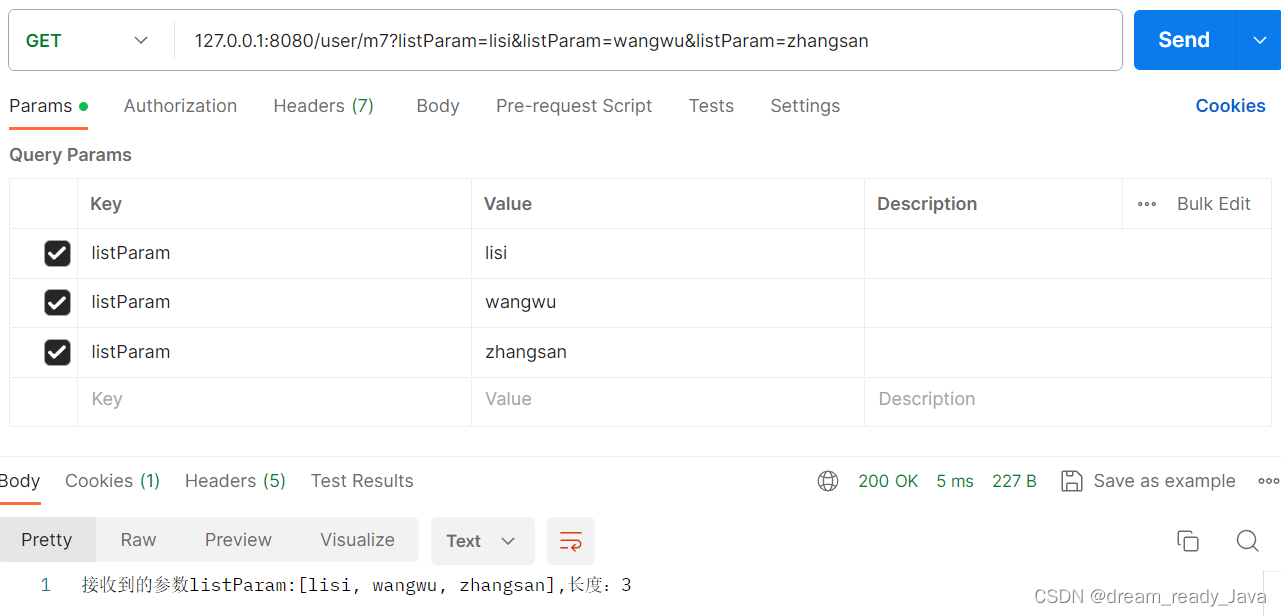The width and height of the screenshot is (1281, 616).
Task: Open the Cookies link
Action: 1230,106
